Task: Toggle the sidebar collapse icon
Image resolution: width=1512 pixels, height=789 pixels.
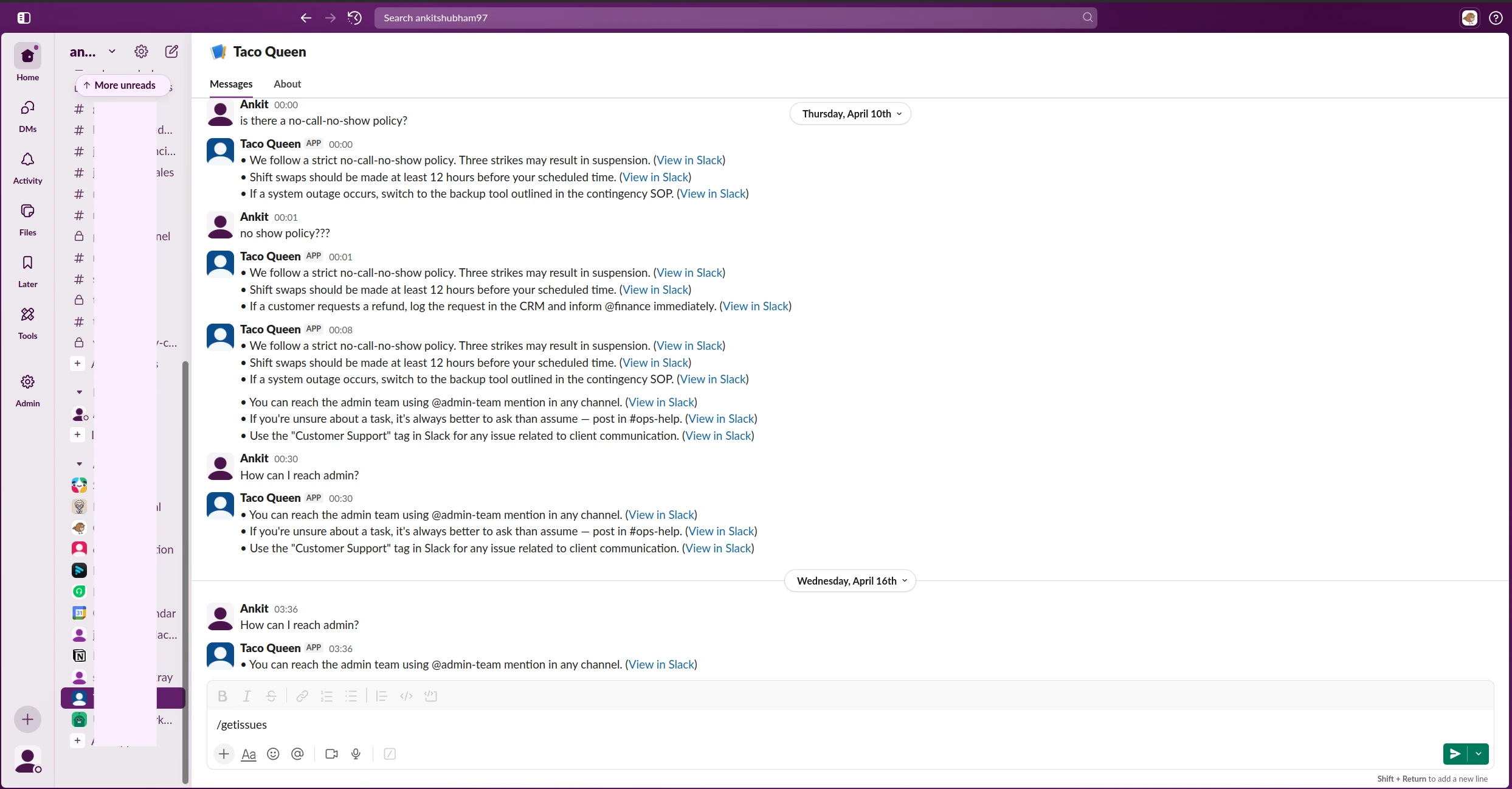Action: click(24, 18)
